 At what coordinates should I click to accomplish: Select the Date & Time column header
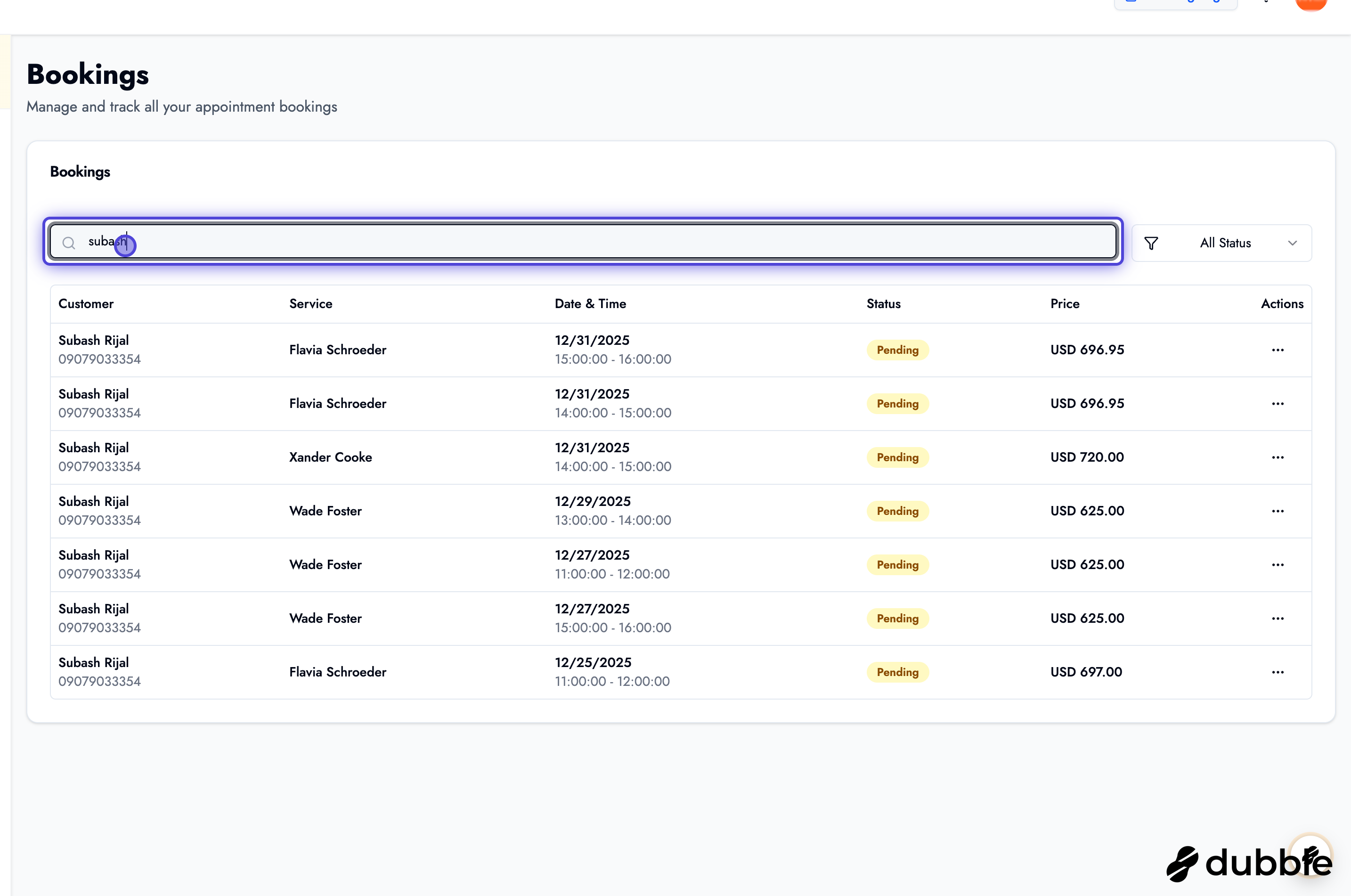pyautogui.click(x=590, y=303)
